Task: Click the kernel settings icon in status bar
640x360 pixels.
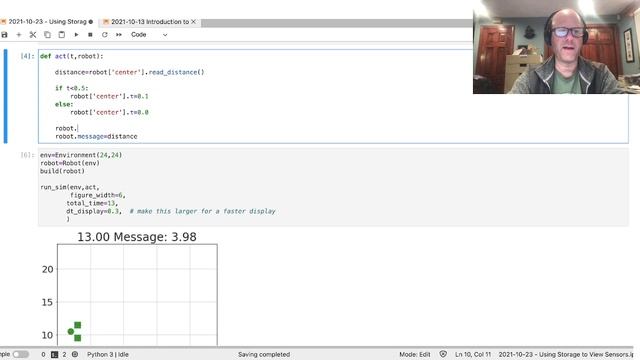Action: coord(75,354)
